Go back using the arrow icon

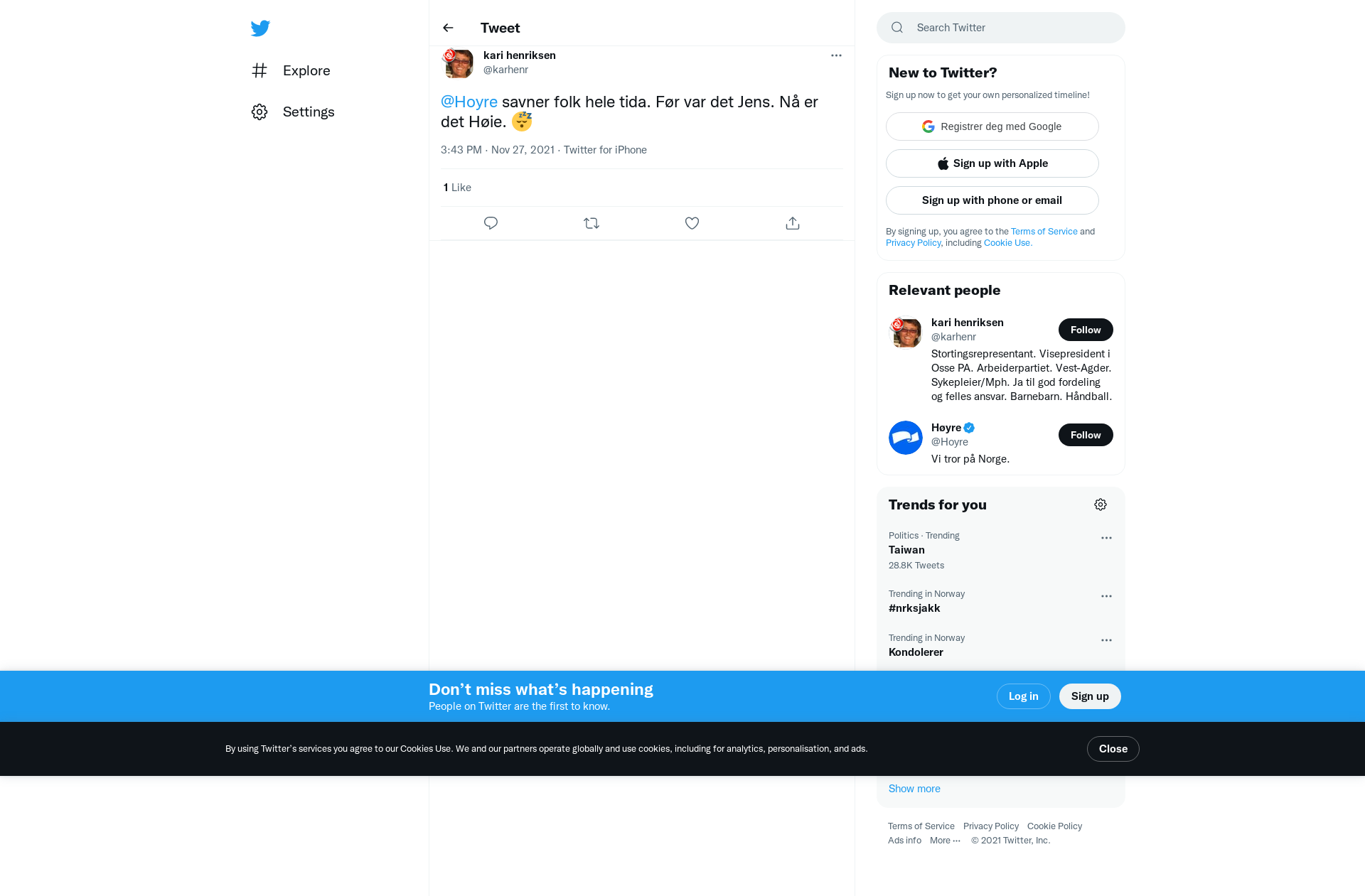tap(448, 28)
